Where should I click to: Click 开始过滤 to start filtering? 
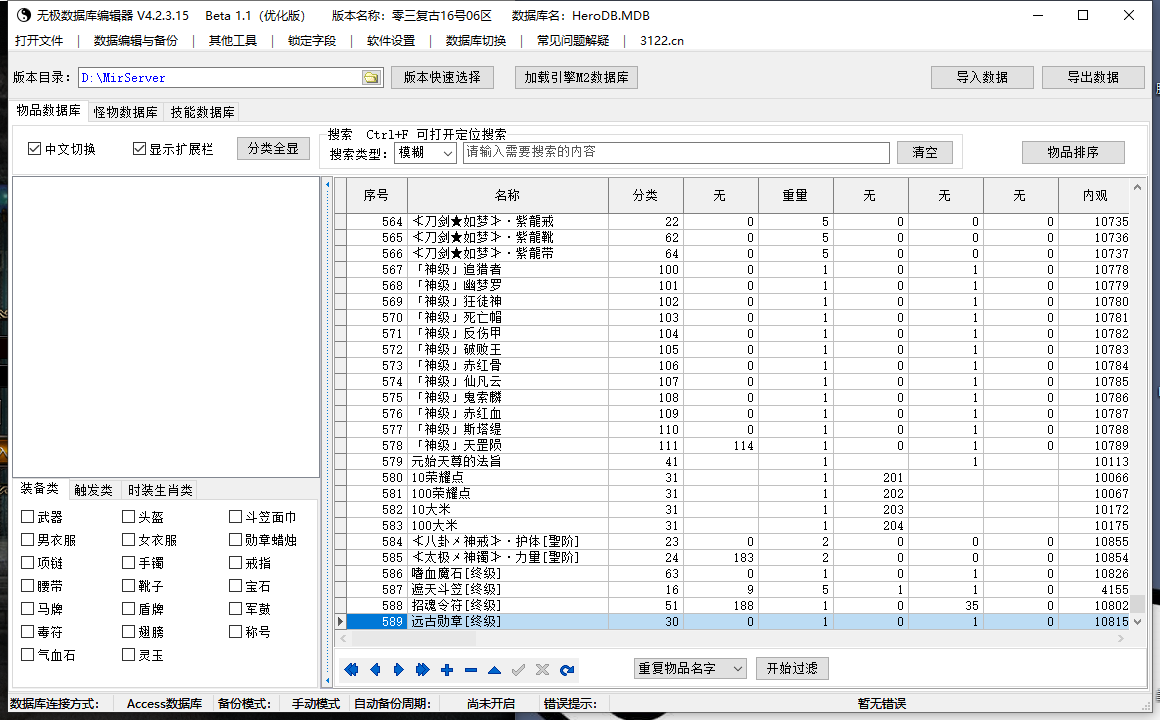click(x=792, y=668)
